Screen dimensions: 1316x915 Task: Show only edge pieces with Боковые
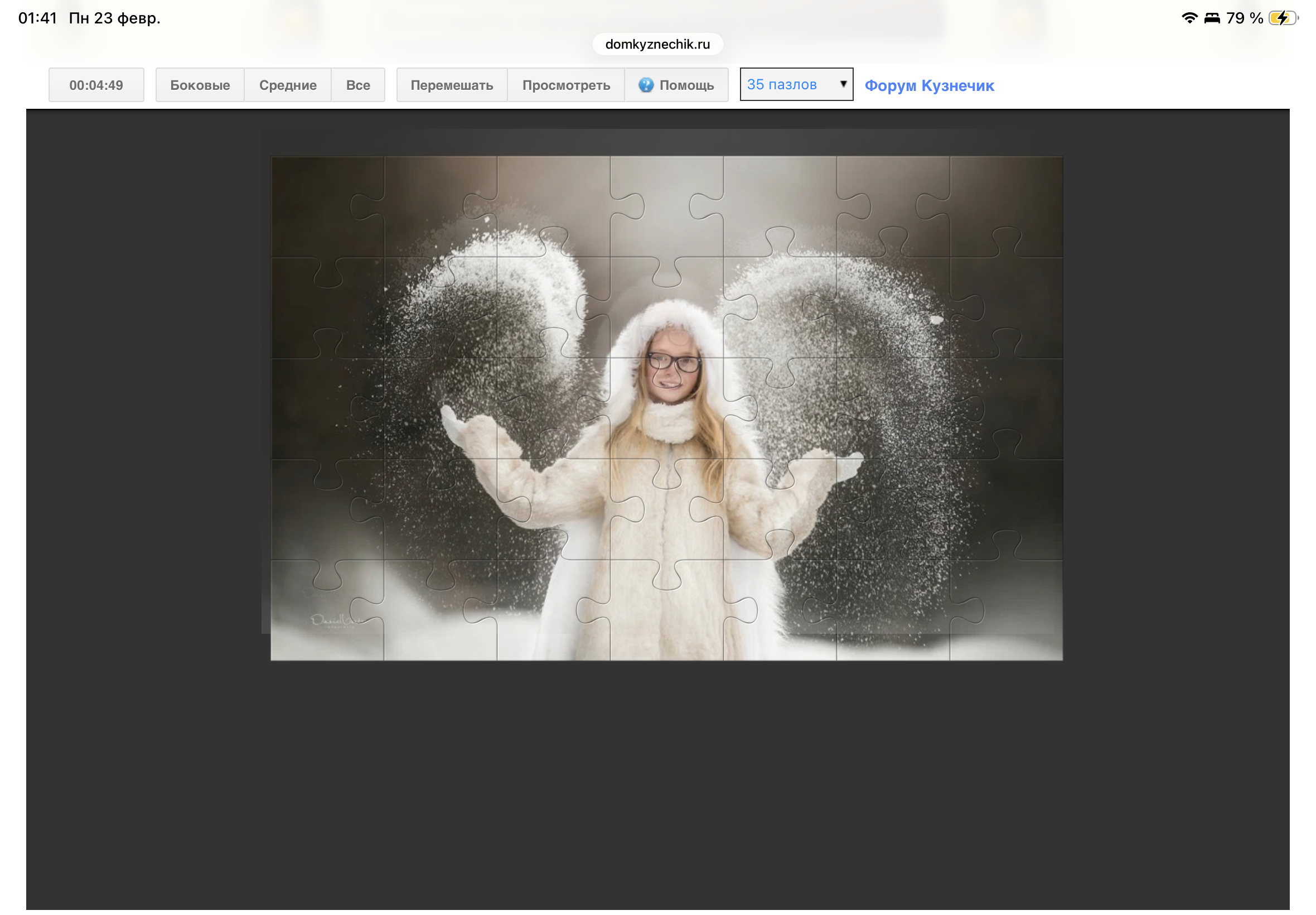[200, 85]
